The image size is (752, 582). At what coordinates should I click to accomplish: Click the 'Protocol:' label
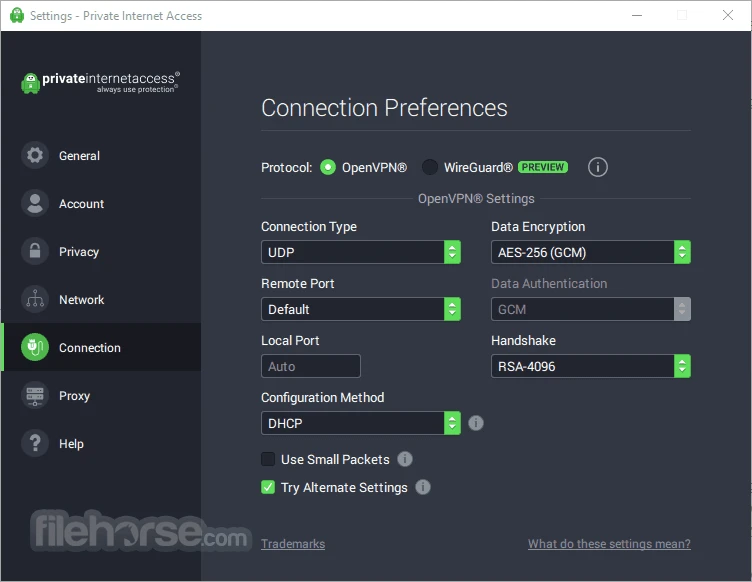[286, 167]
